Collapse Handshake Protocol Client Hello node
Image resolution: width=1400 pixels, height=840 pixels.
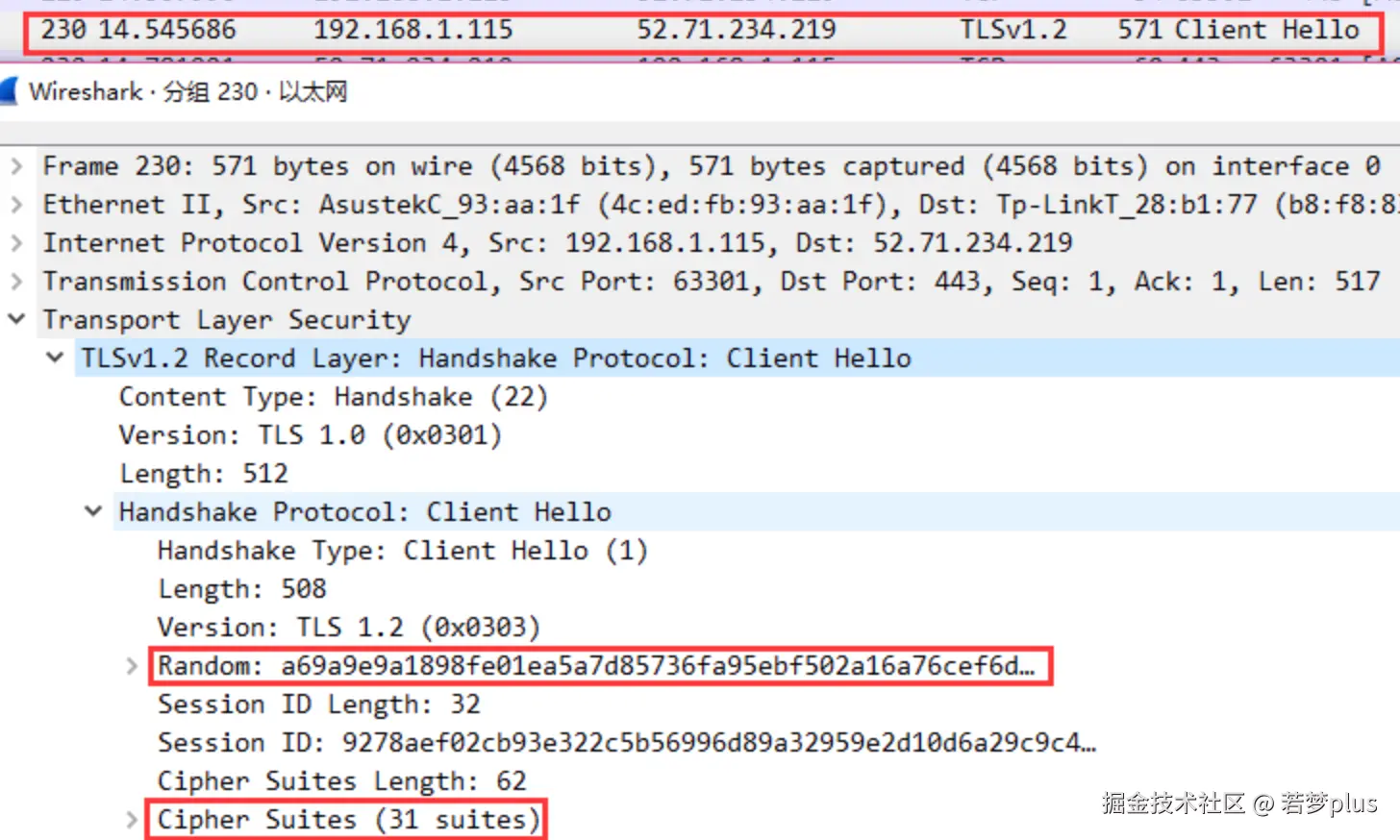pos(93,511)
